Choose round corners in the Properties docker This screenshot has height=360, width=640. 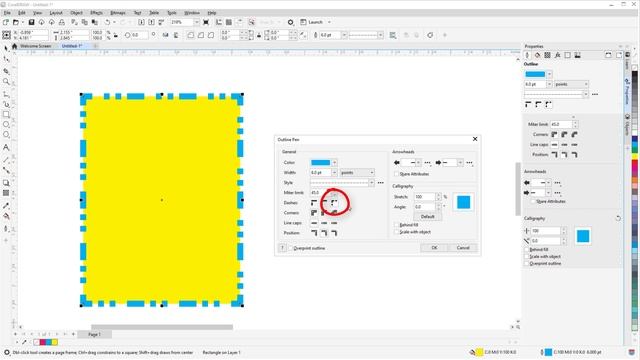pos(564,134)
